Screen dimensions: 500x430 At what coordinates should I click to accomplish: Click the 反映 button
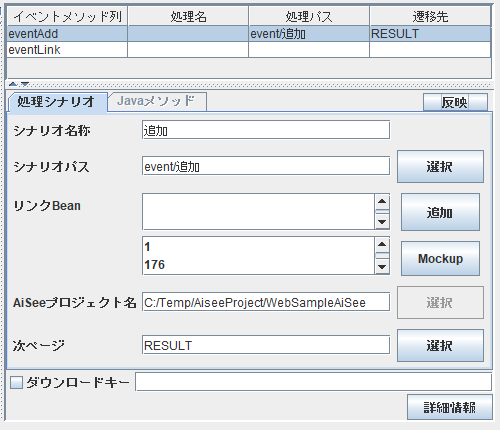pyautogui.click(x=455, y=102)
